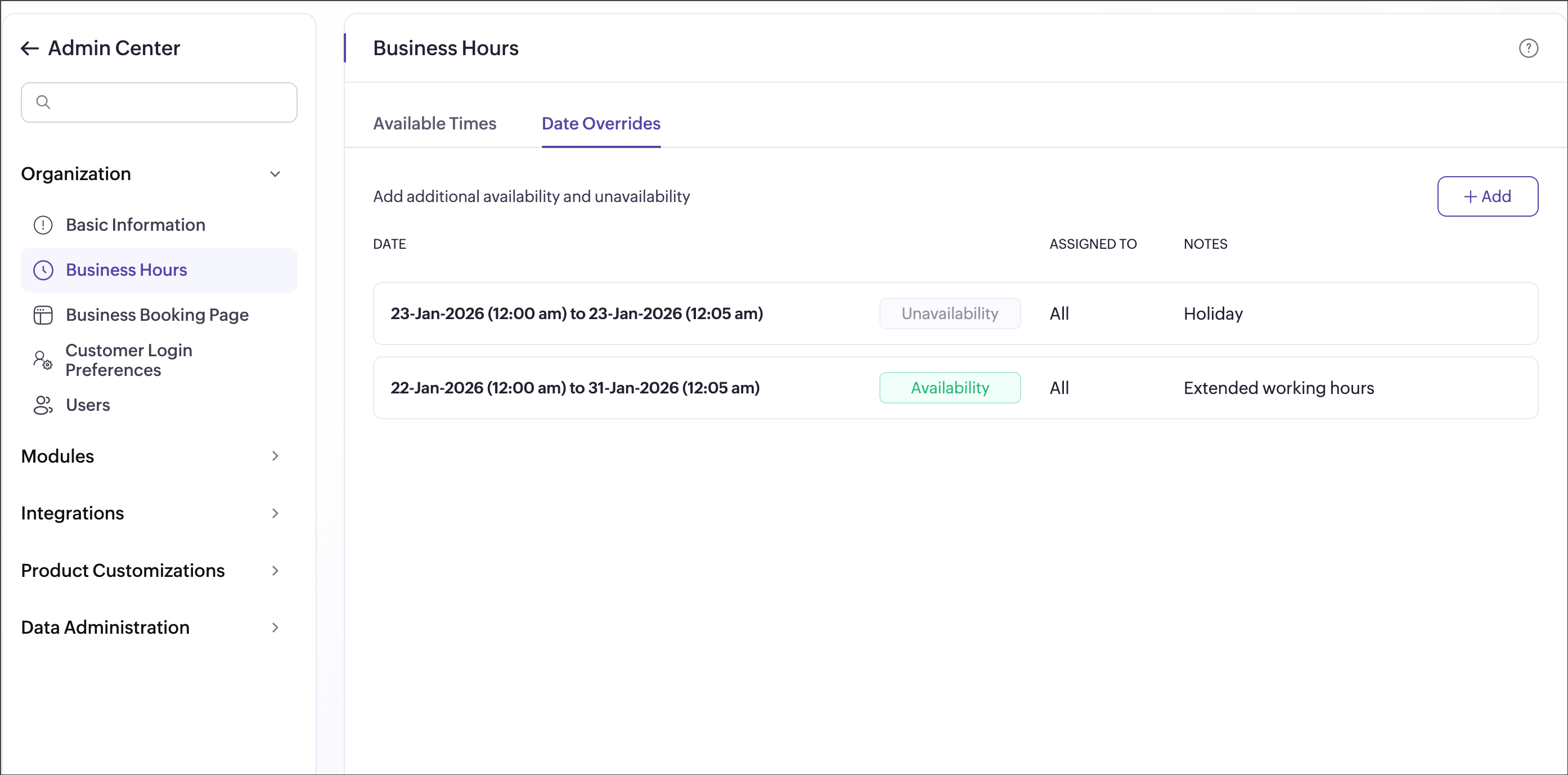Open the Users settings page
Screen dimensions: 1568x775
[x=88, y=405]
